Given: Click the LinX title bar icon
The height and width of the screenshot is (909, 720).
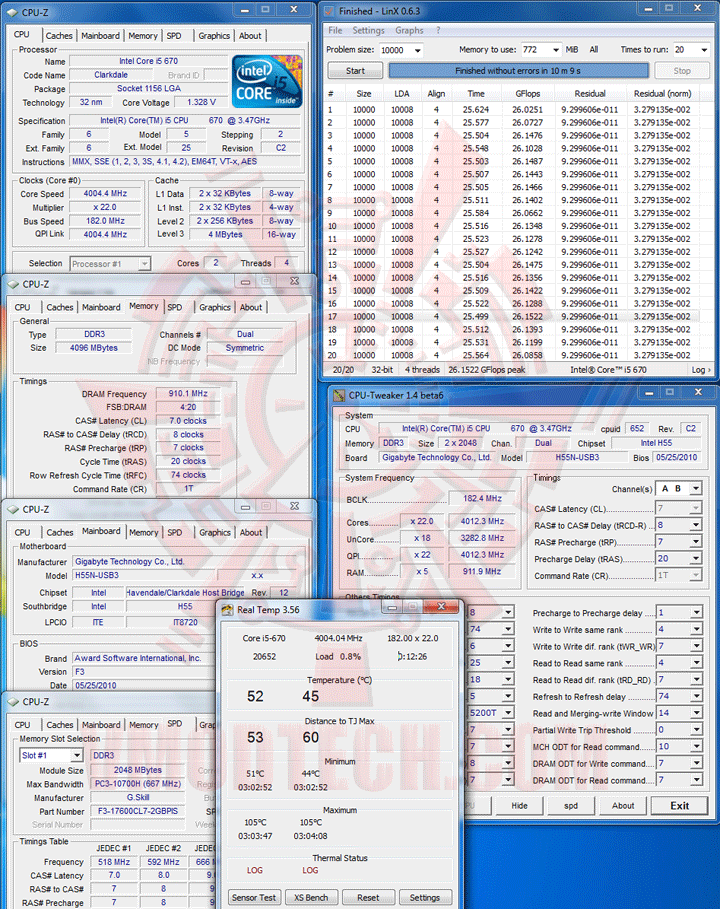Looking at the screenshot, I should [329, 11].
